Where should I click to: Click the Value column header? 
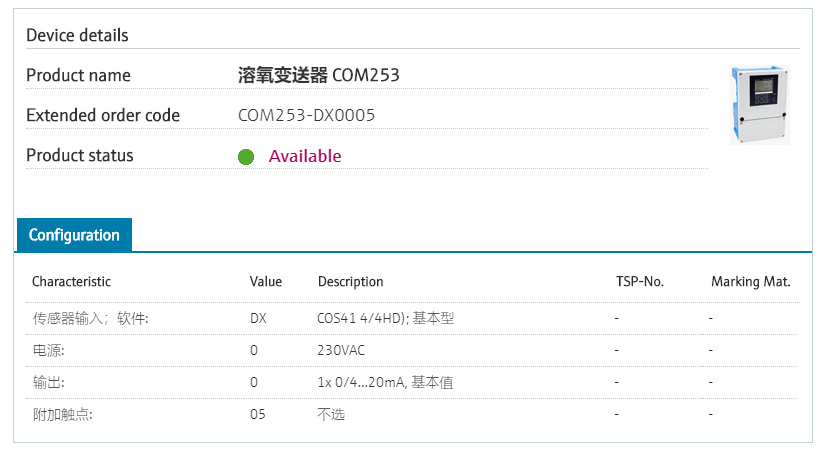click(266, 282)
